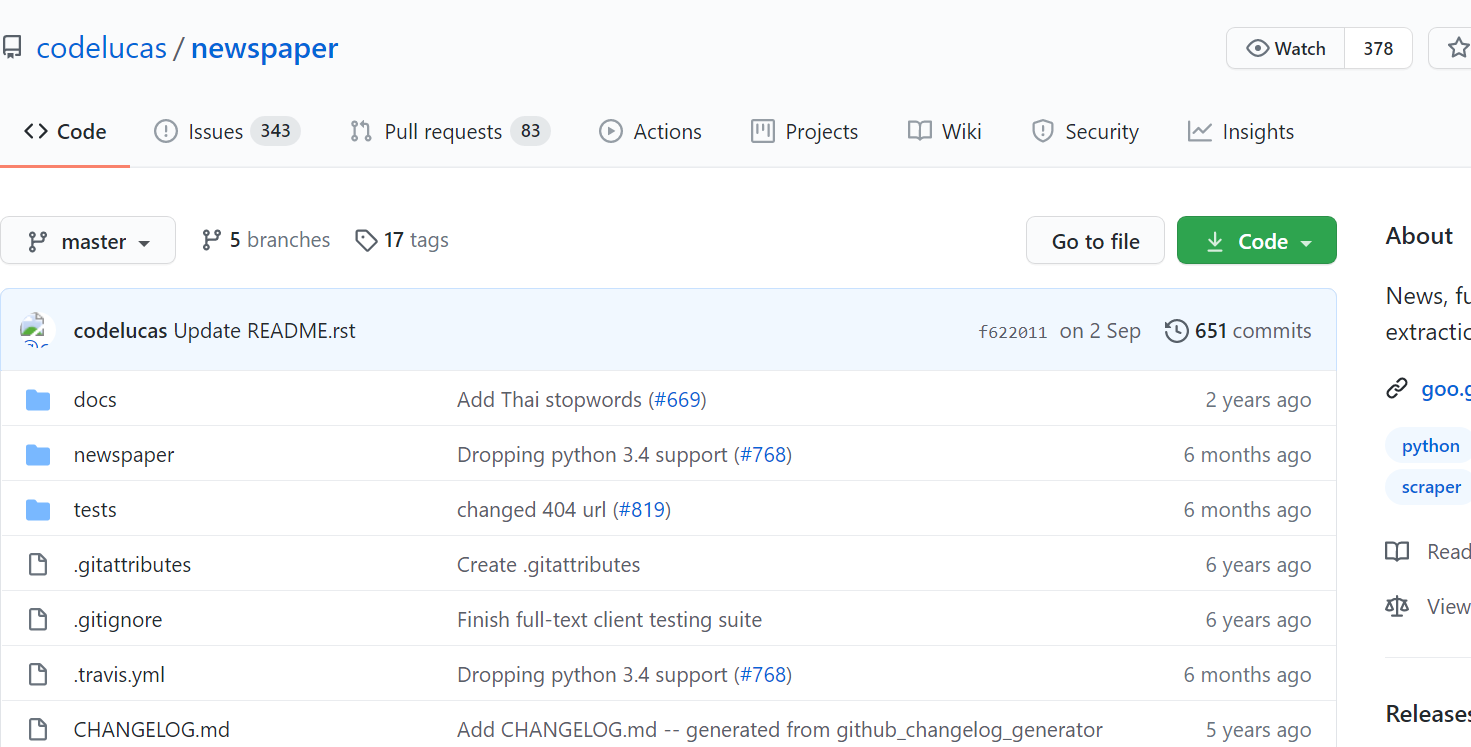Viewport: 1471px width, 747px height.
Task: Click the repository book icon beside codelucas
Action: pos(11,48)
